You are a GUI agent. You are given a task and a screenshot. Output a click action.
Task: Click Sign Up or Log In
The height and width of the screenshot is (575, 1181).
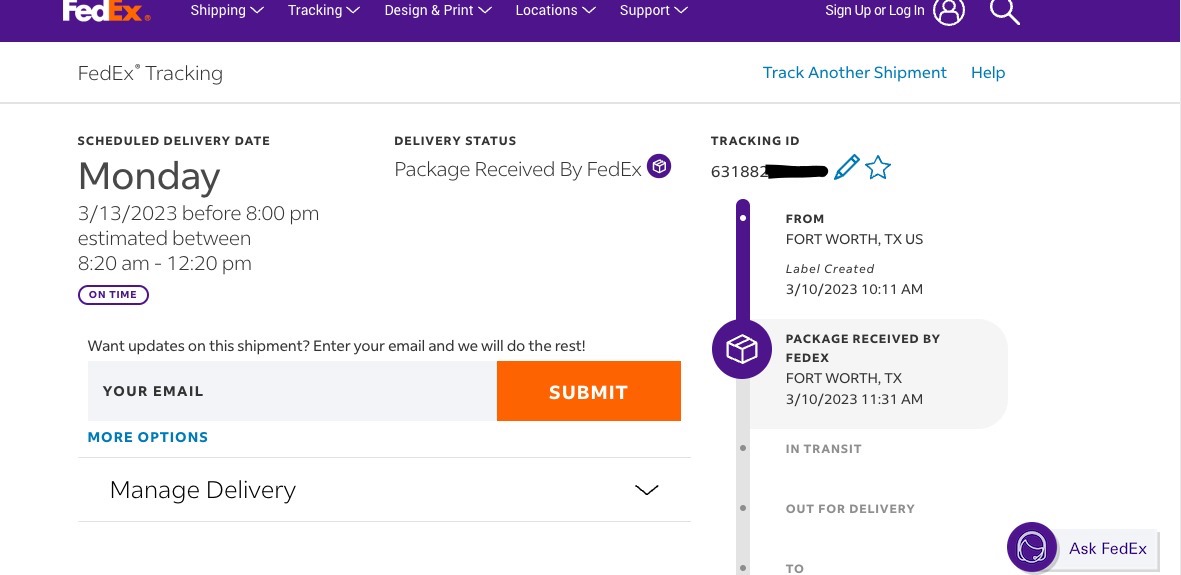pyautogui.click(x=875, y=11)
